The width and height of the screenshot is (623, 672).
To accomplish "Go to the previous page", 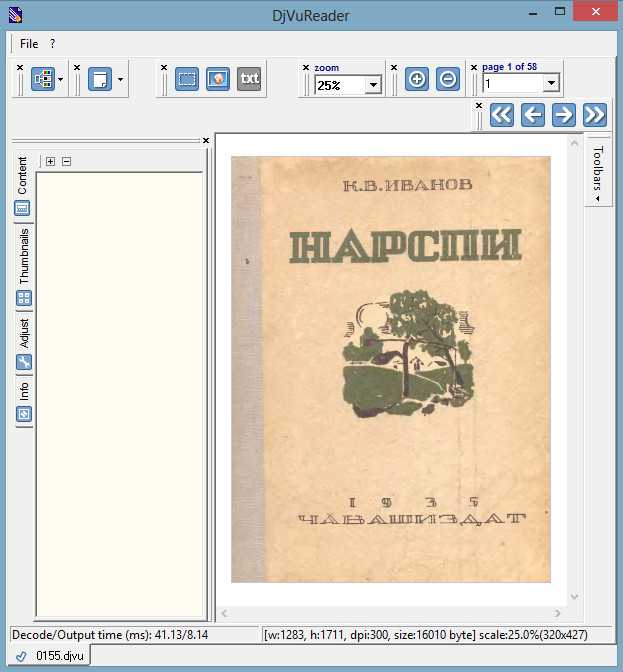I will [x=533, y=115].
